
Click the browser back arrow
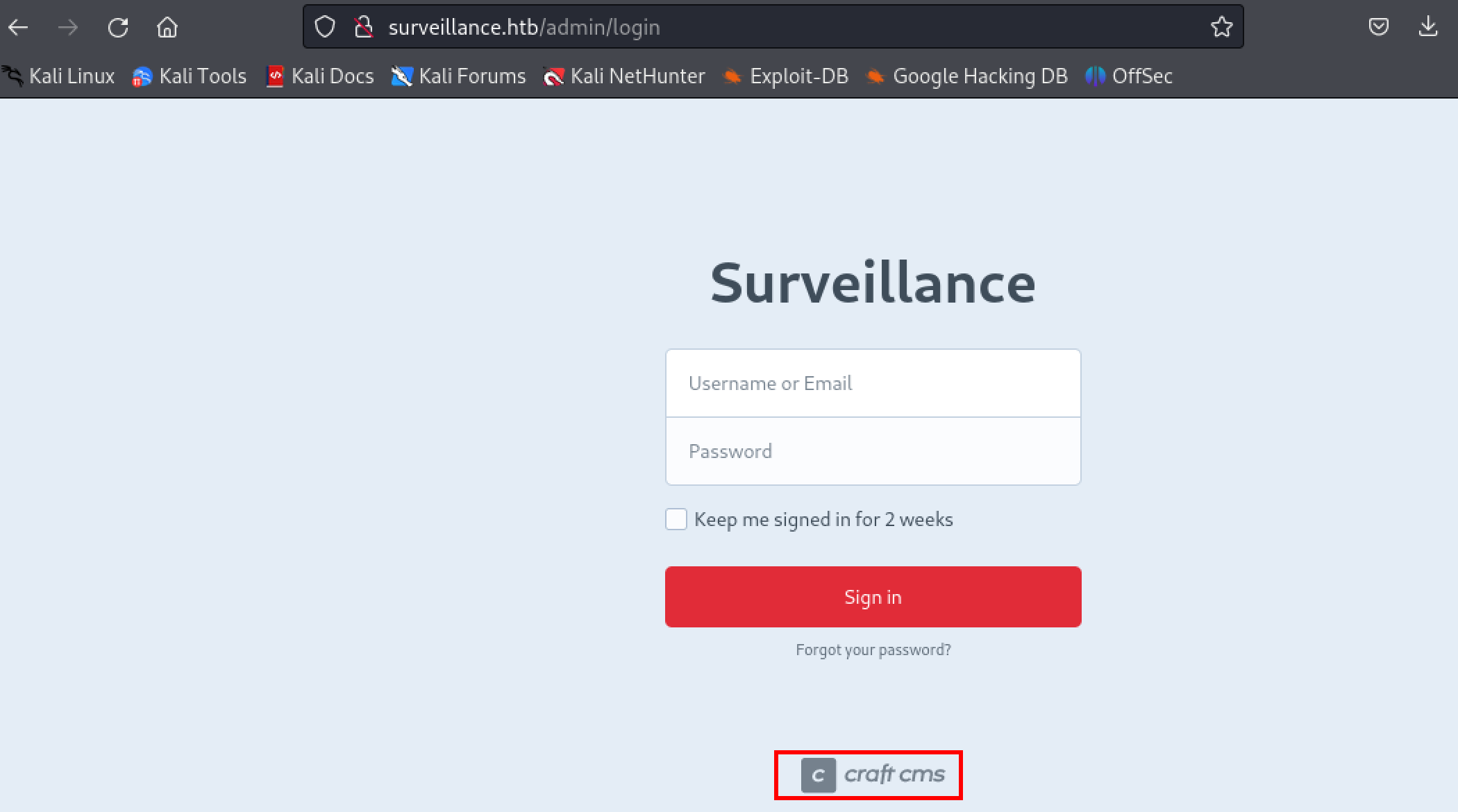pyautogui.click(x=19, y=28)
